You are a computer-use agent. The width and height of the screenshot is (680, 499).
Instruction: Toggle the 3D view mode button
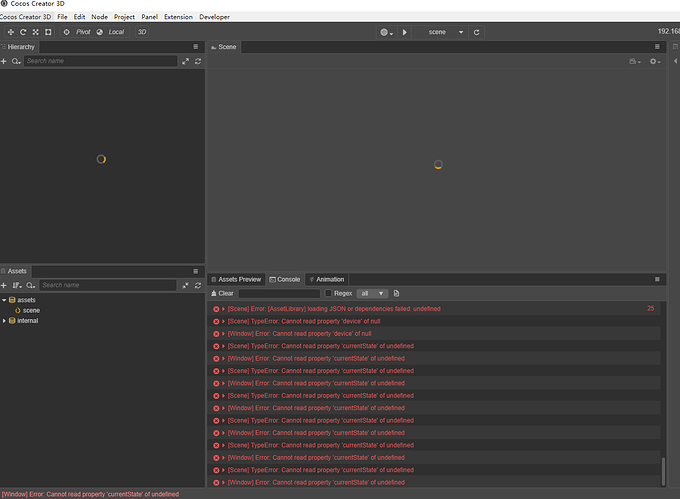pyautogui.click(x=142, y=32)
